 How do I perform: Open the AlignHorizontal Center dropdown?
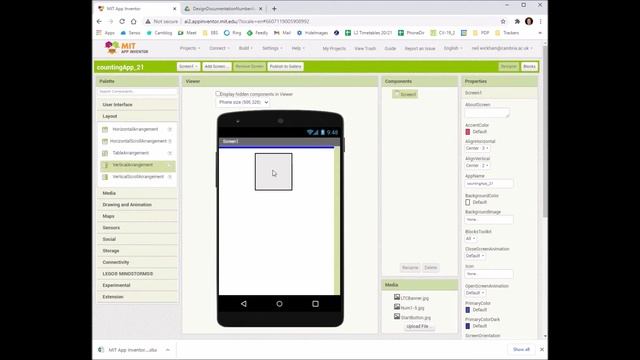pyautogui.click(x=477, y=148)
